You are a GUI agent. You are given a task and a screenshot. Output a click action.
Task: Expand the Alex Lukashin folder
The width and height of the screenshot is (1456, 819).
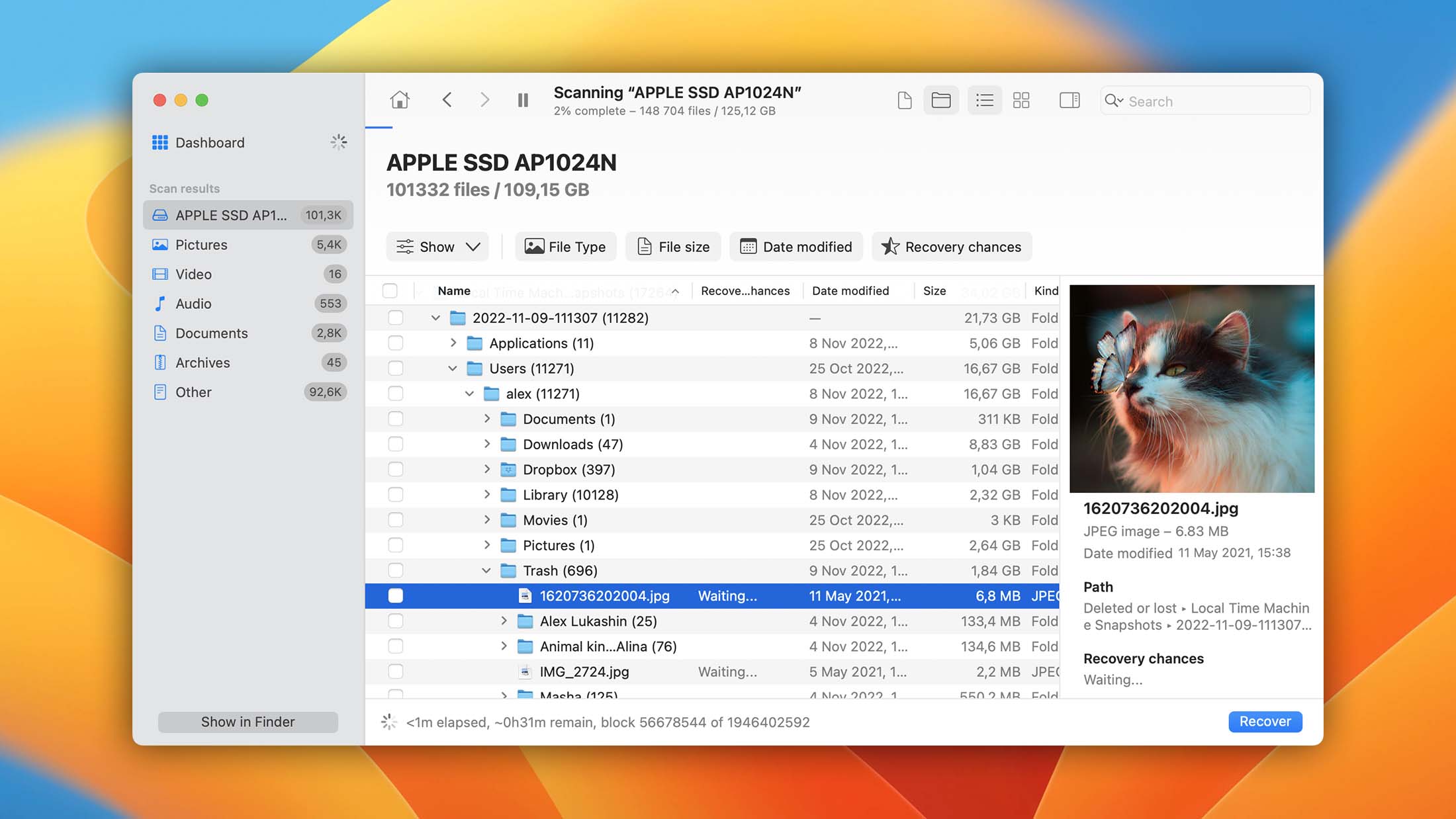pos(504,621)
